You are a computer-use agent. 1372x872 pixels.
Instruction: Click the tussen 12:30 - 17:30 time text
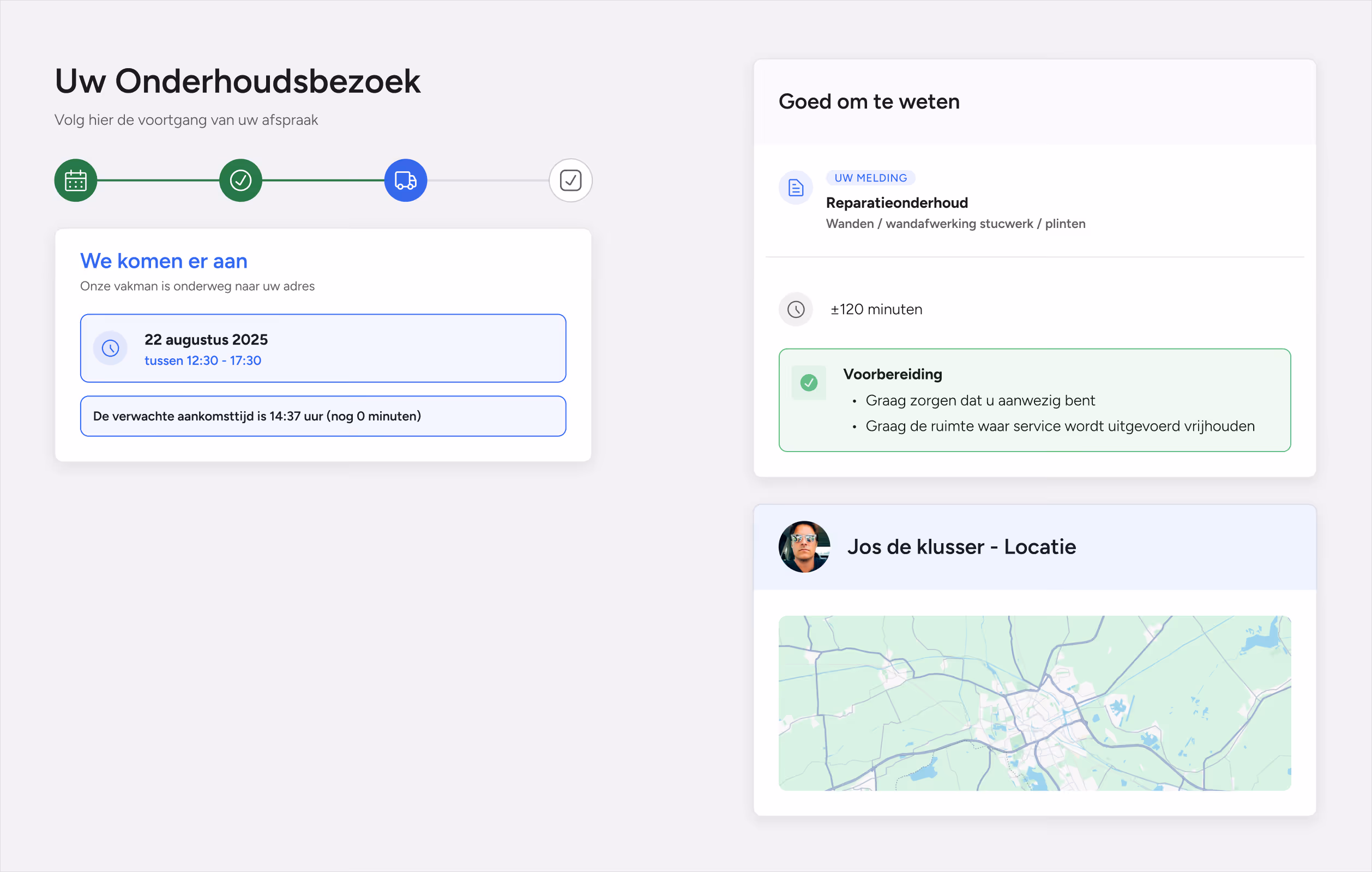(203, 361)
